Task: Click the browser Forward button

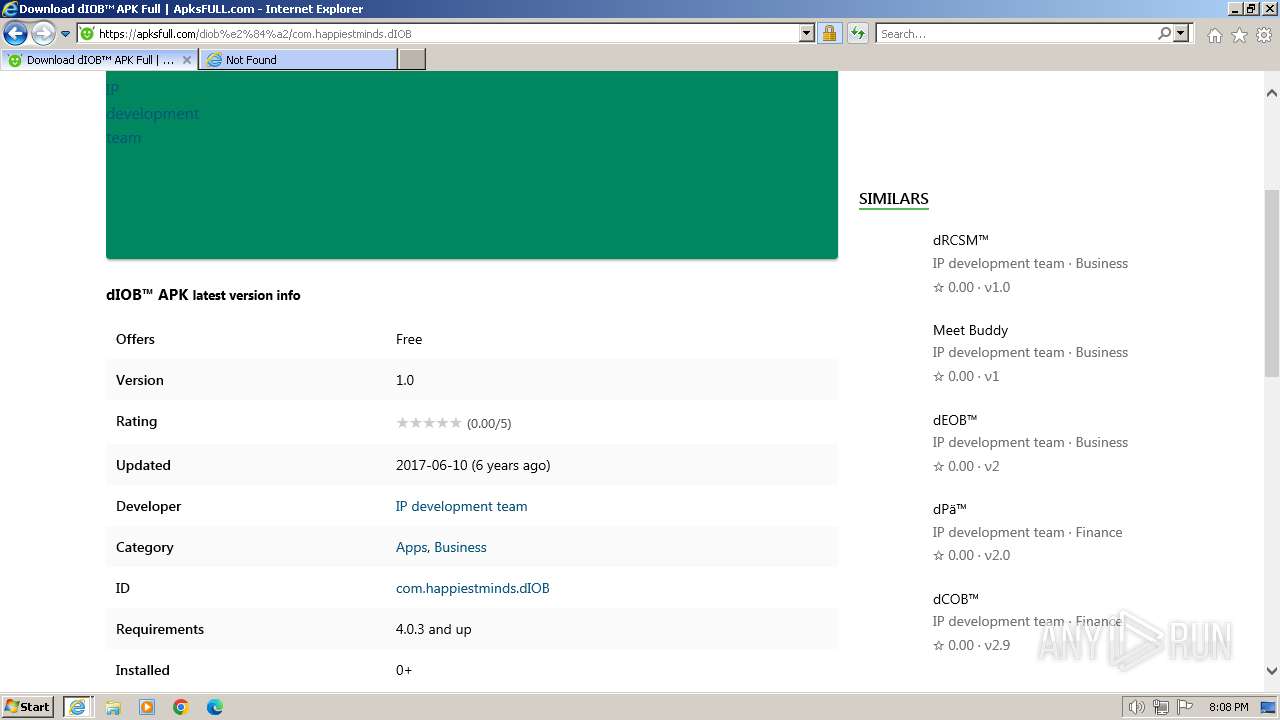Action: tap(42, 33)
